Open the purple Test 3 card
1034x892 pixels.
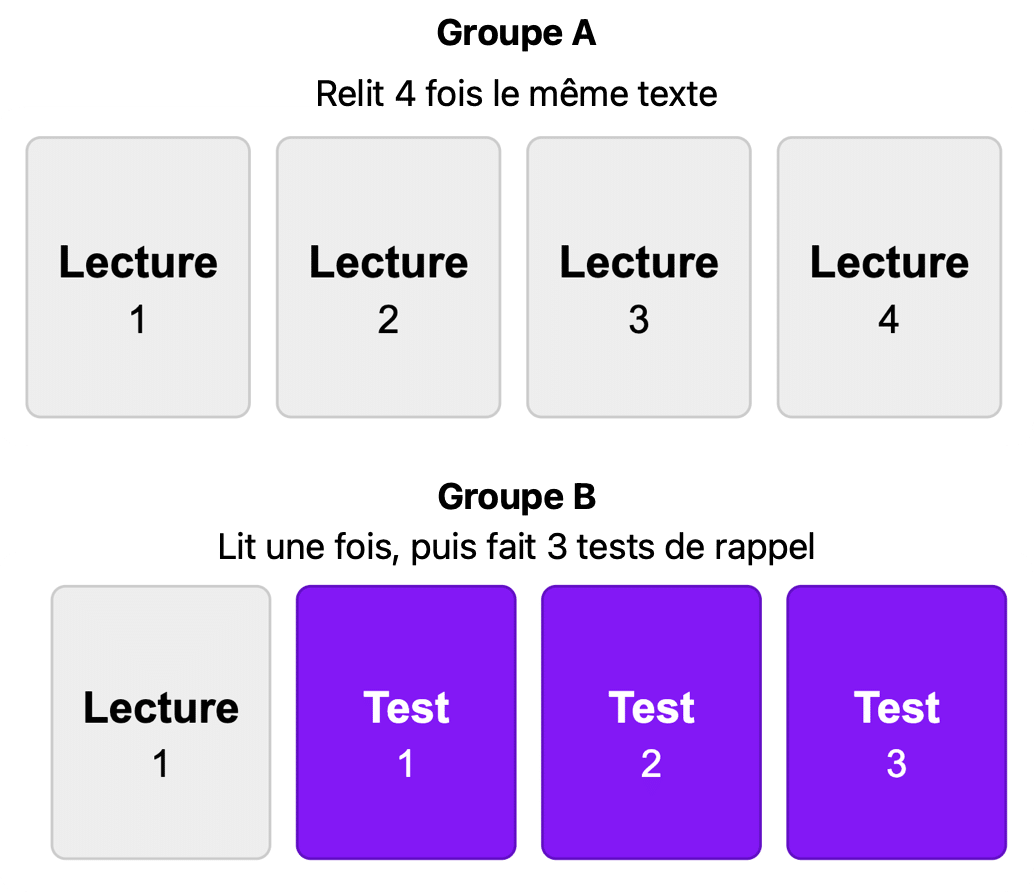pos(897,722)
